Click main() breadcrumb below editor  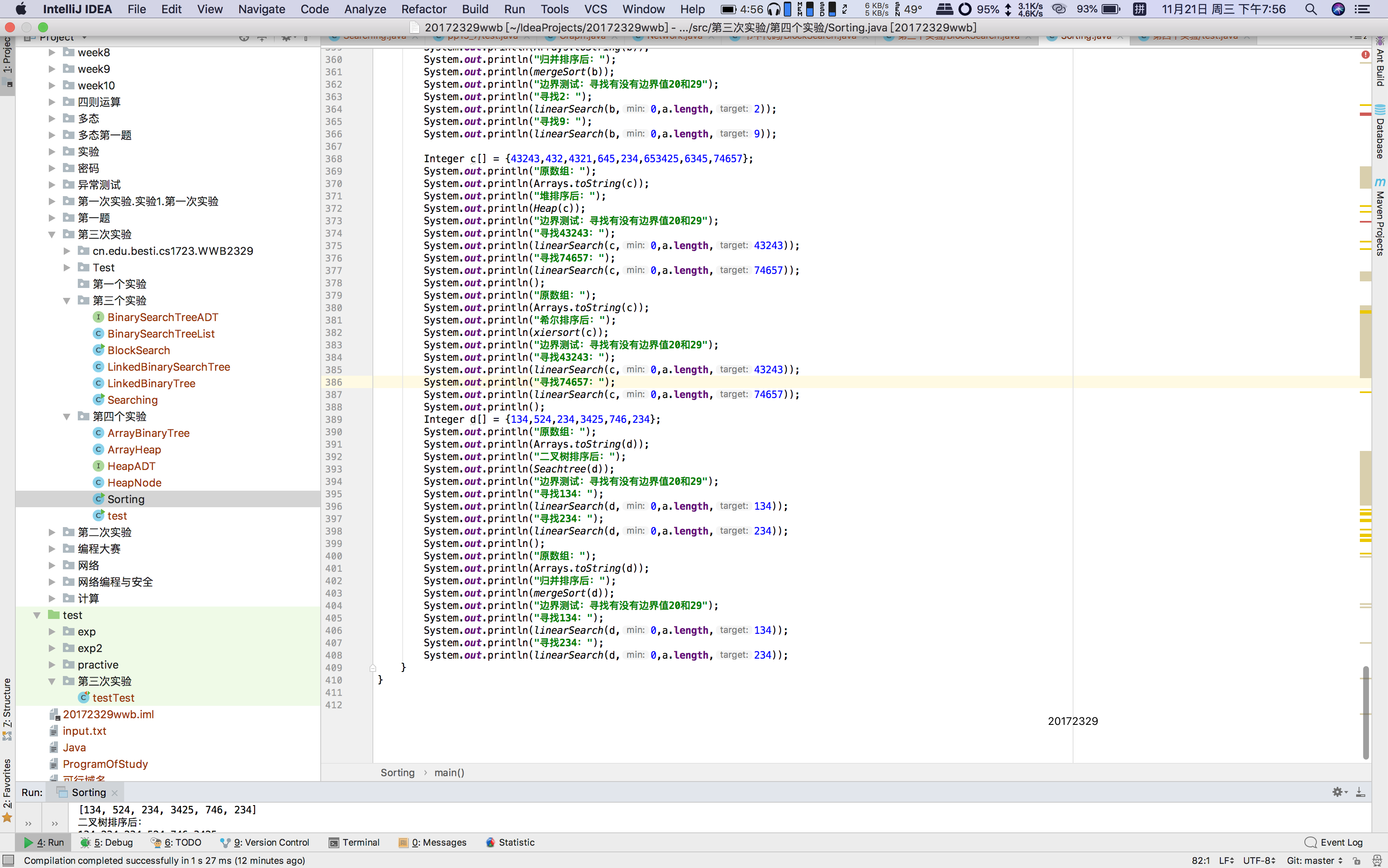(449, 772)
